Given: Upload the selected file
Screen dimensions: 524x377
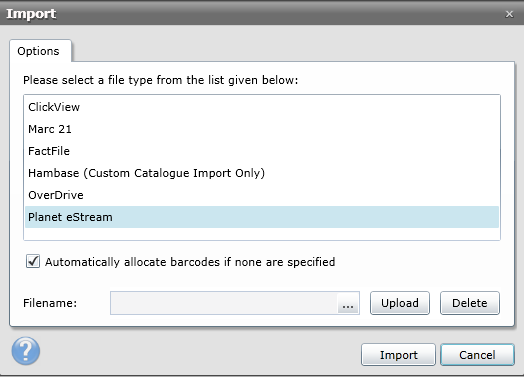Looking at the screenshot, I should click(400, 303).
